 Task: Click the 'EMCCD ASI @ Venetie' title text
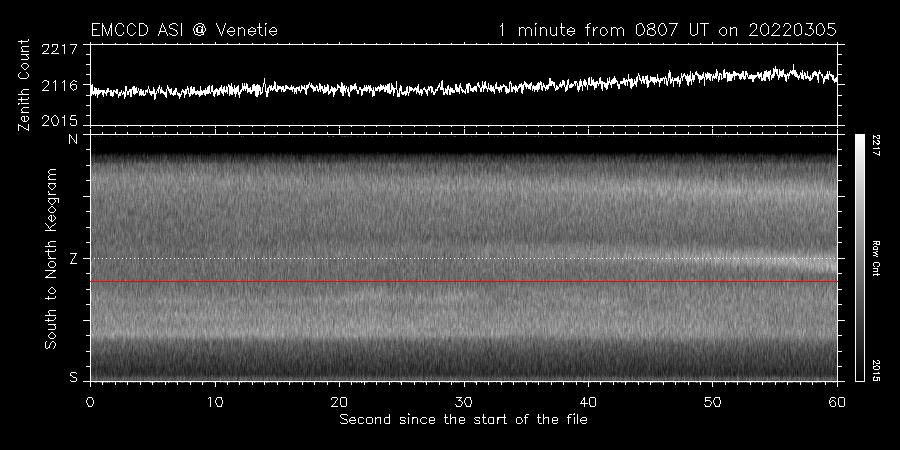pos(184,30)
